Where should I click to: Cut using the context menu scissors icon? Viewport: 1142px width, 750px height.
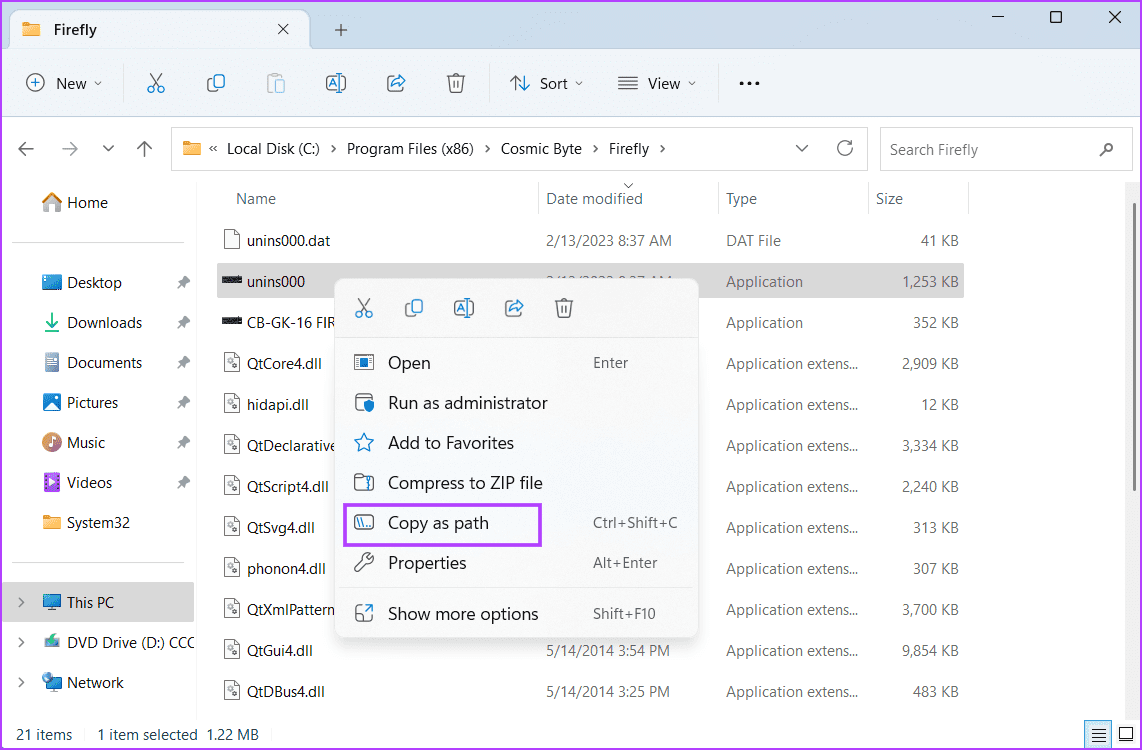(364, 308)
